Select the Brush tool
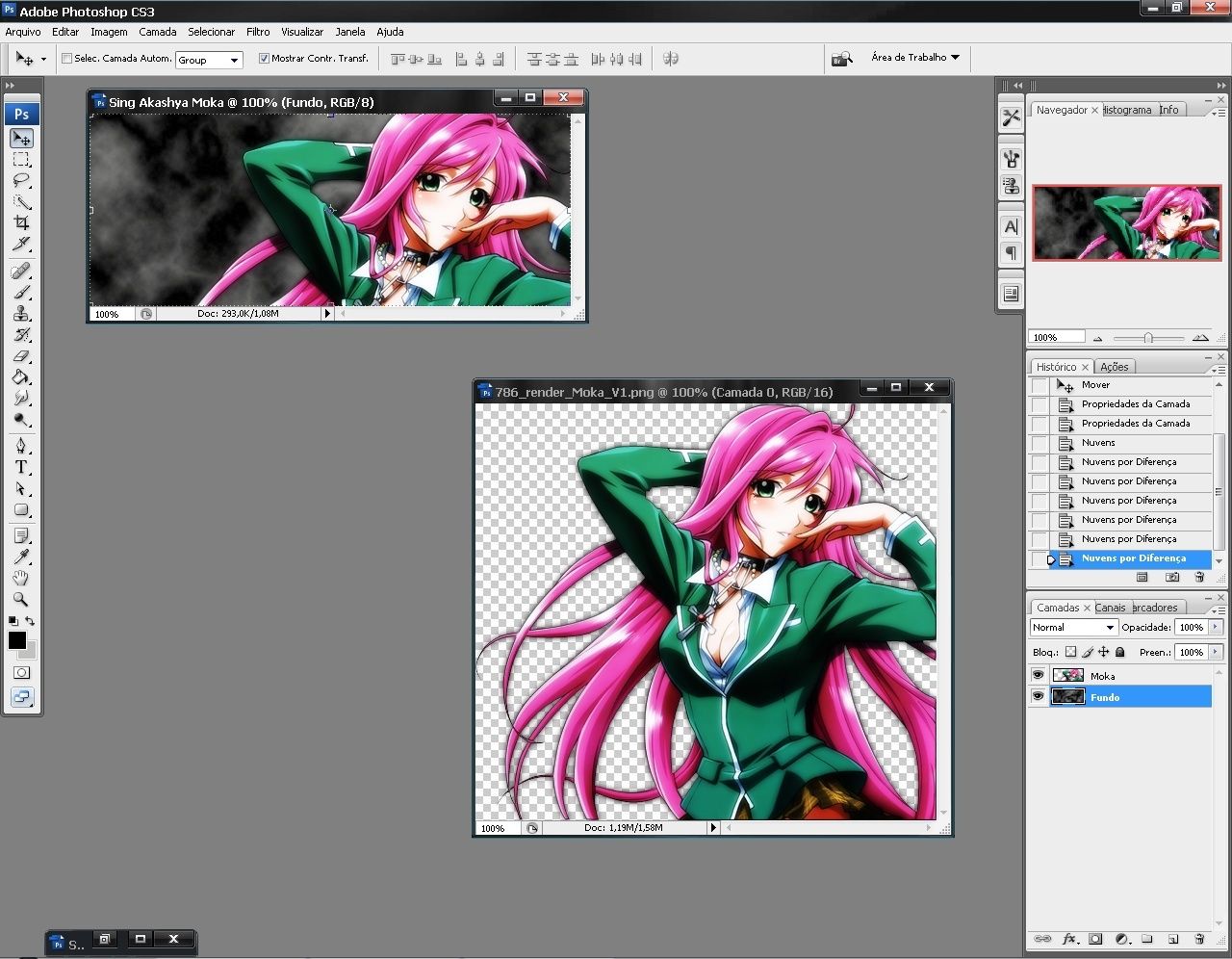 tap(21, 292)
